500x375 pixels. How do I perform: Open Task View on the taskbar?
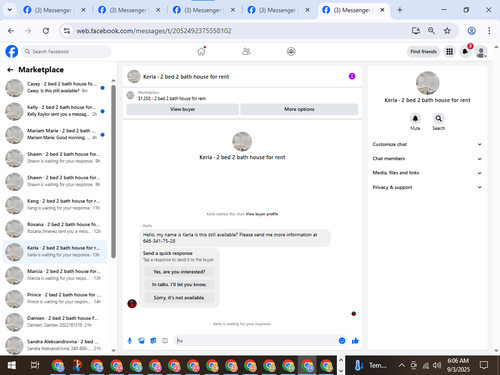click(35, 366)
